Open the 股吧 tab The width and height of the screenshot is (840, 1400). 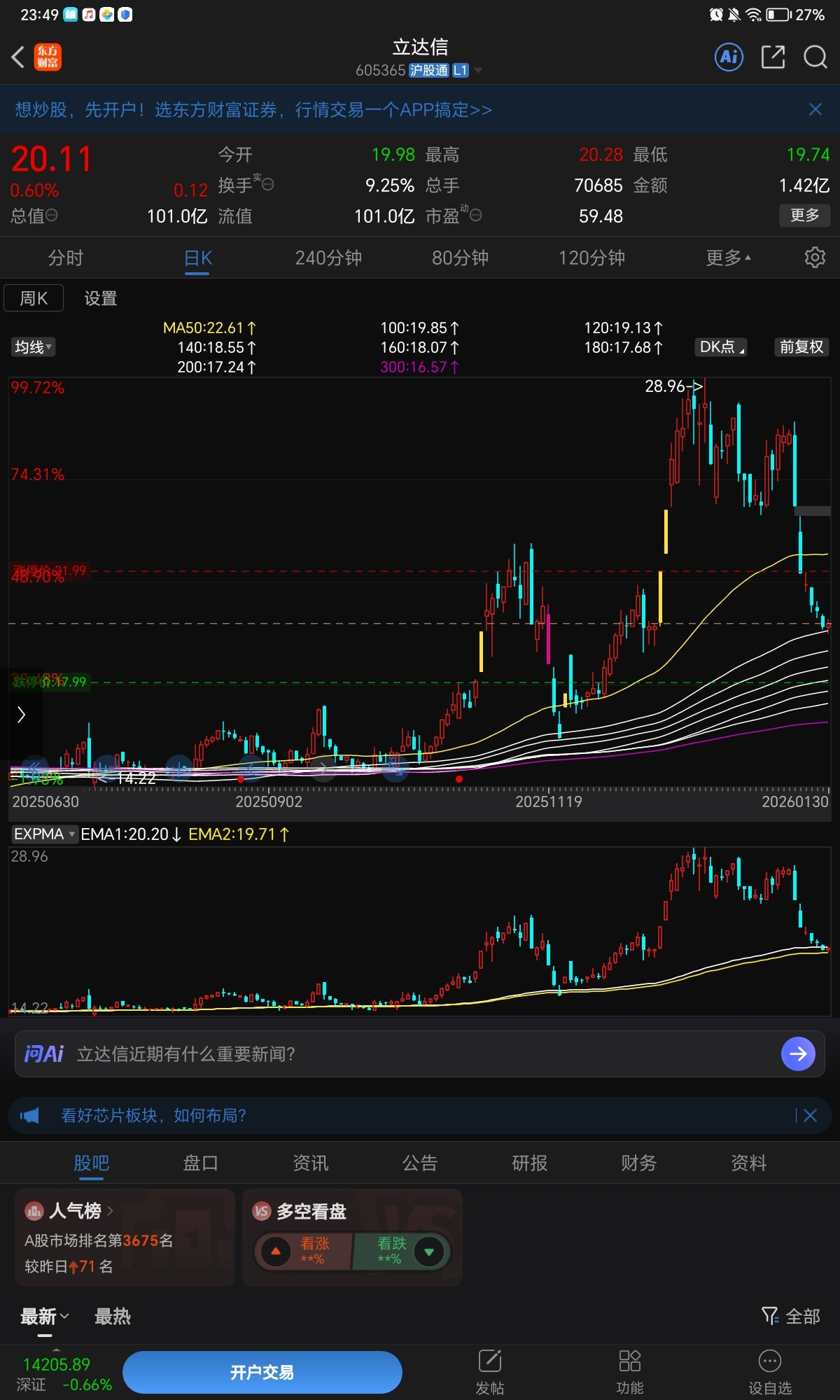point(91,1163)
